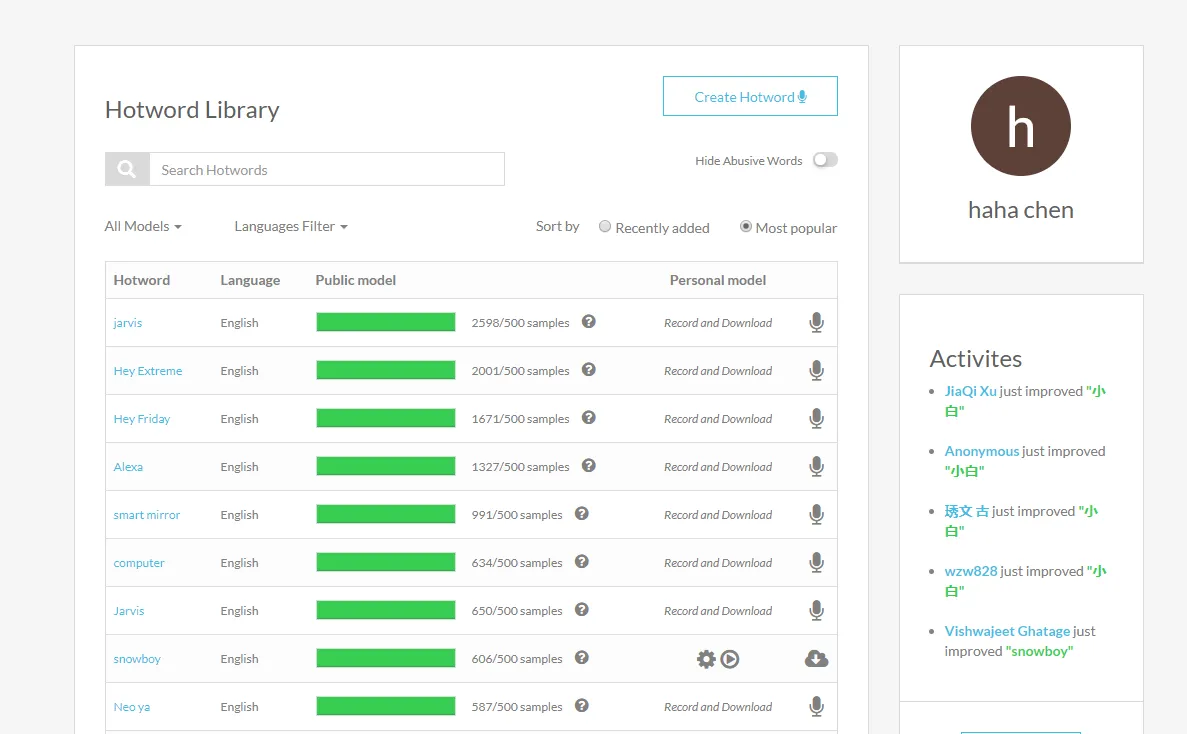Open the Hey Extreme hotword link

pyautogui.click(x=148, y=371)
